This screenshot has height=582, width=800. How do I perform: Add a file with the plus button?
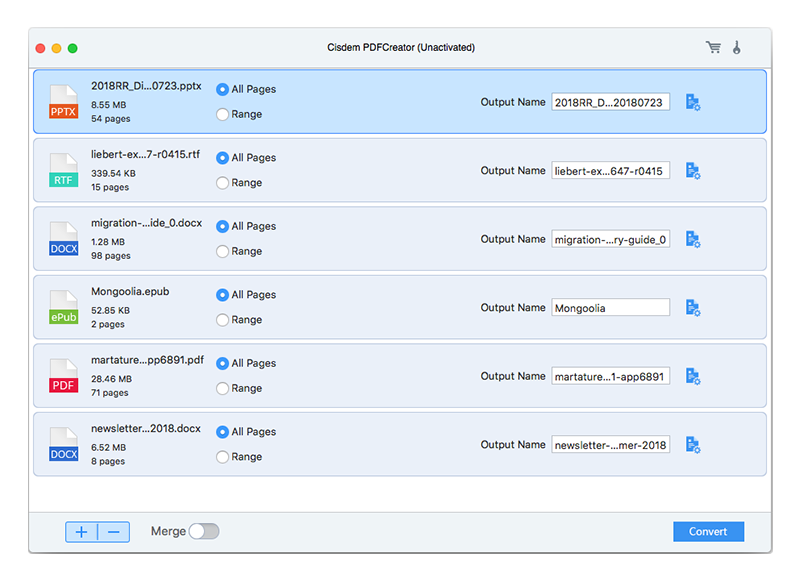coord(82,532)
